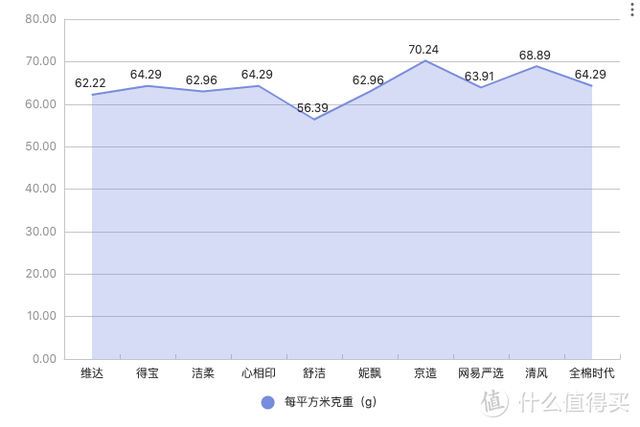640x427 pixels.
Task: Select the 62.22 data label above 维达
Action: pos(91,82)
